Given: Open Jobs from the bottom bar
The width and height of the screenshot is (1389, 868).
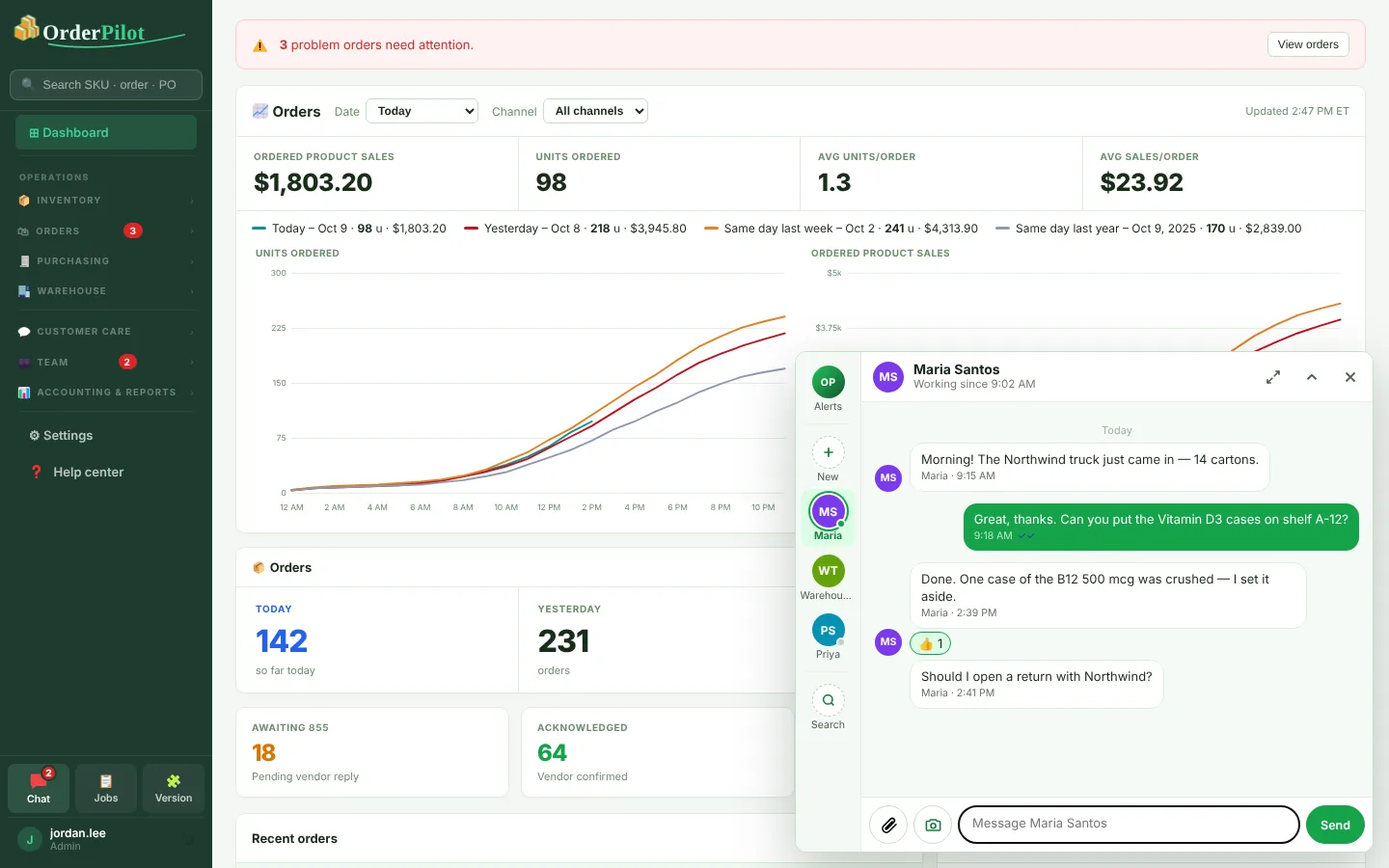Looking at the screenshot, I should [x=106, y=788].
